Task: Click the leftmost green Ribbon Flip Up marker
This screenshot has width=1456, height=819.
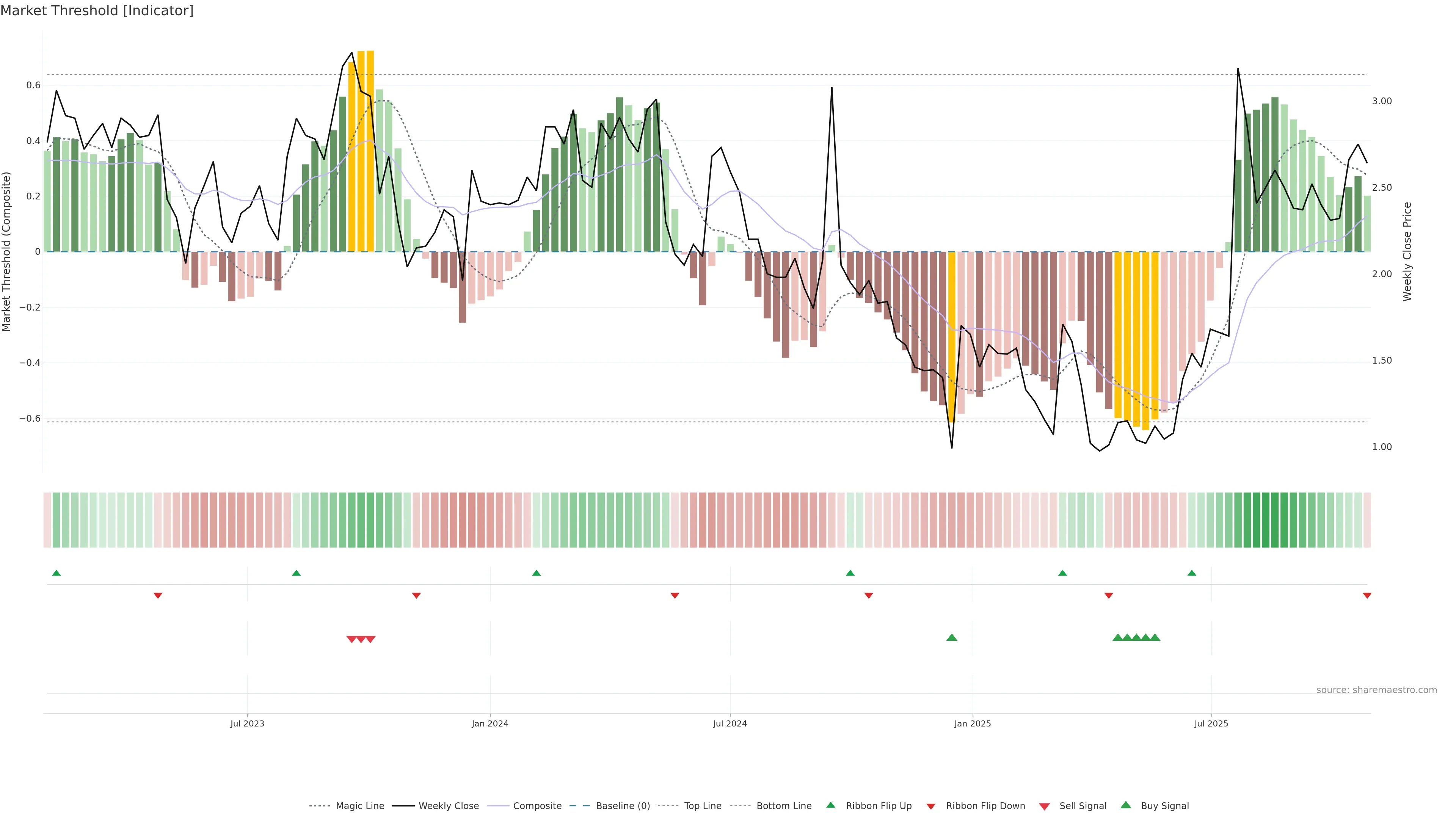Action: click(56, 573)
